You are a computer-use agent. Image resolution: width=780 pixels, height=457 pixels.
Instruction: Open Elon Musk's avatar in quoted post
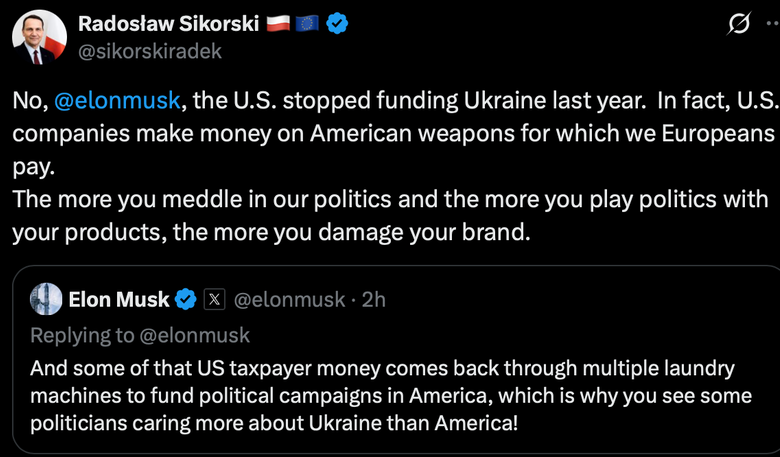tap(46, 299)
